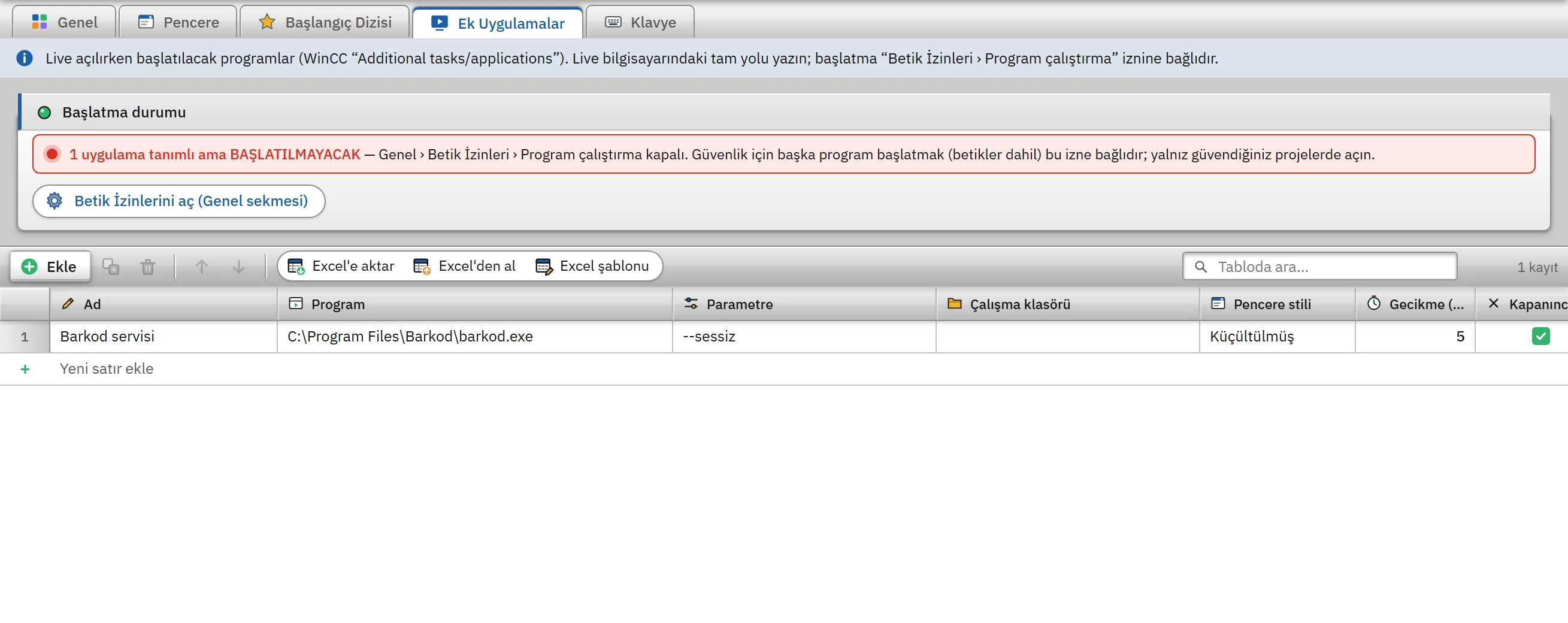The height and width of the screenshot is (623, 1568).
Task: Click the trash delete icon
Action: (x=148, y=267)
